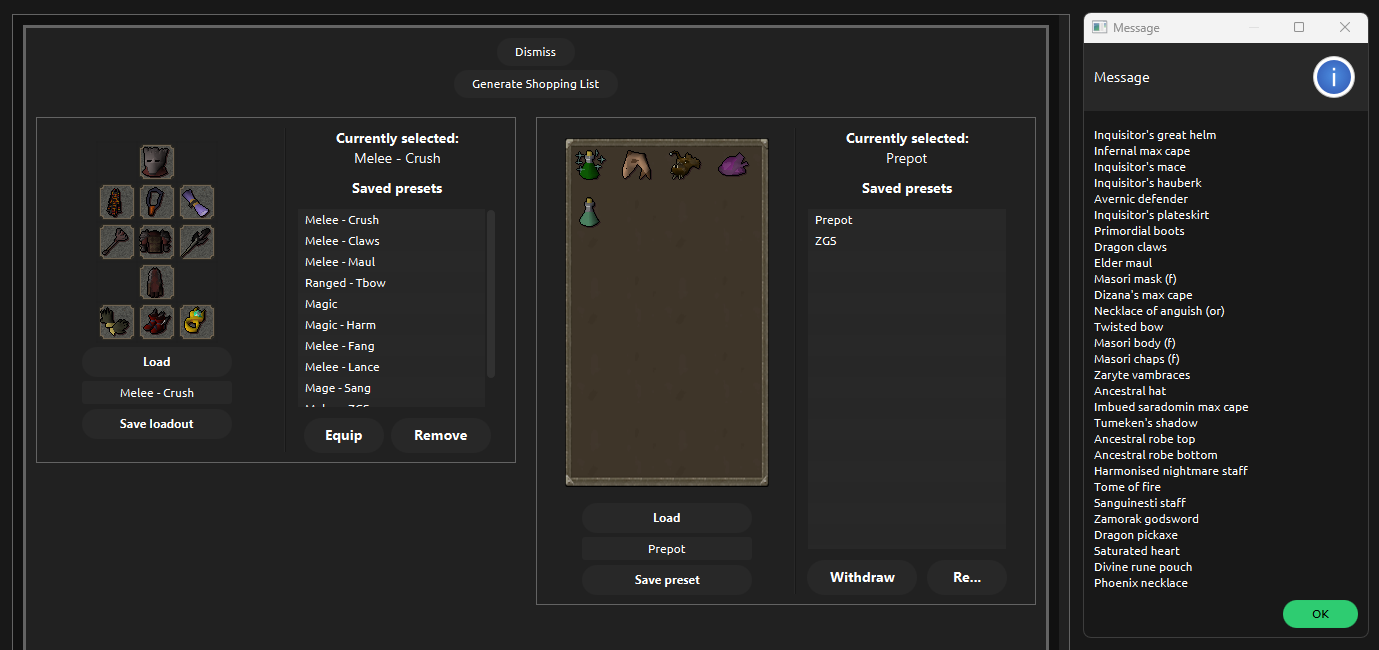Select the Inquisitor's mace weapon slot
Image resolution: width=1379 pixels, height=650 pixels.
(x=117, y=242)
